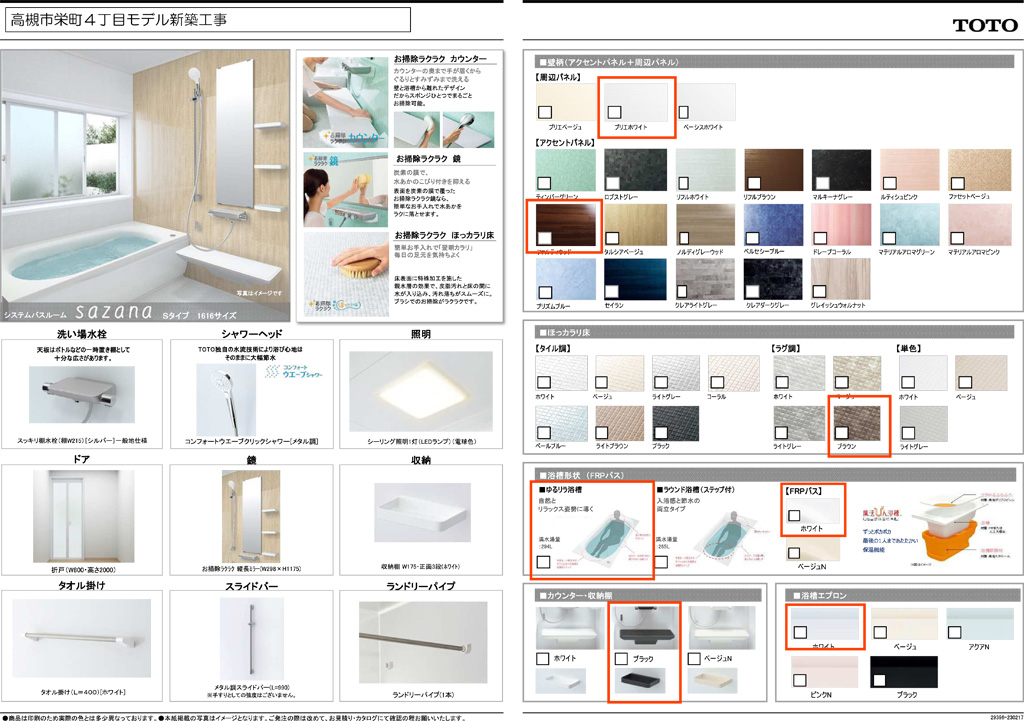Viewport: 1024px width, 721px height.
Task: Choose the プリズムブルー accent panel swatch
Action: pos(566,279)
